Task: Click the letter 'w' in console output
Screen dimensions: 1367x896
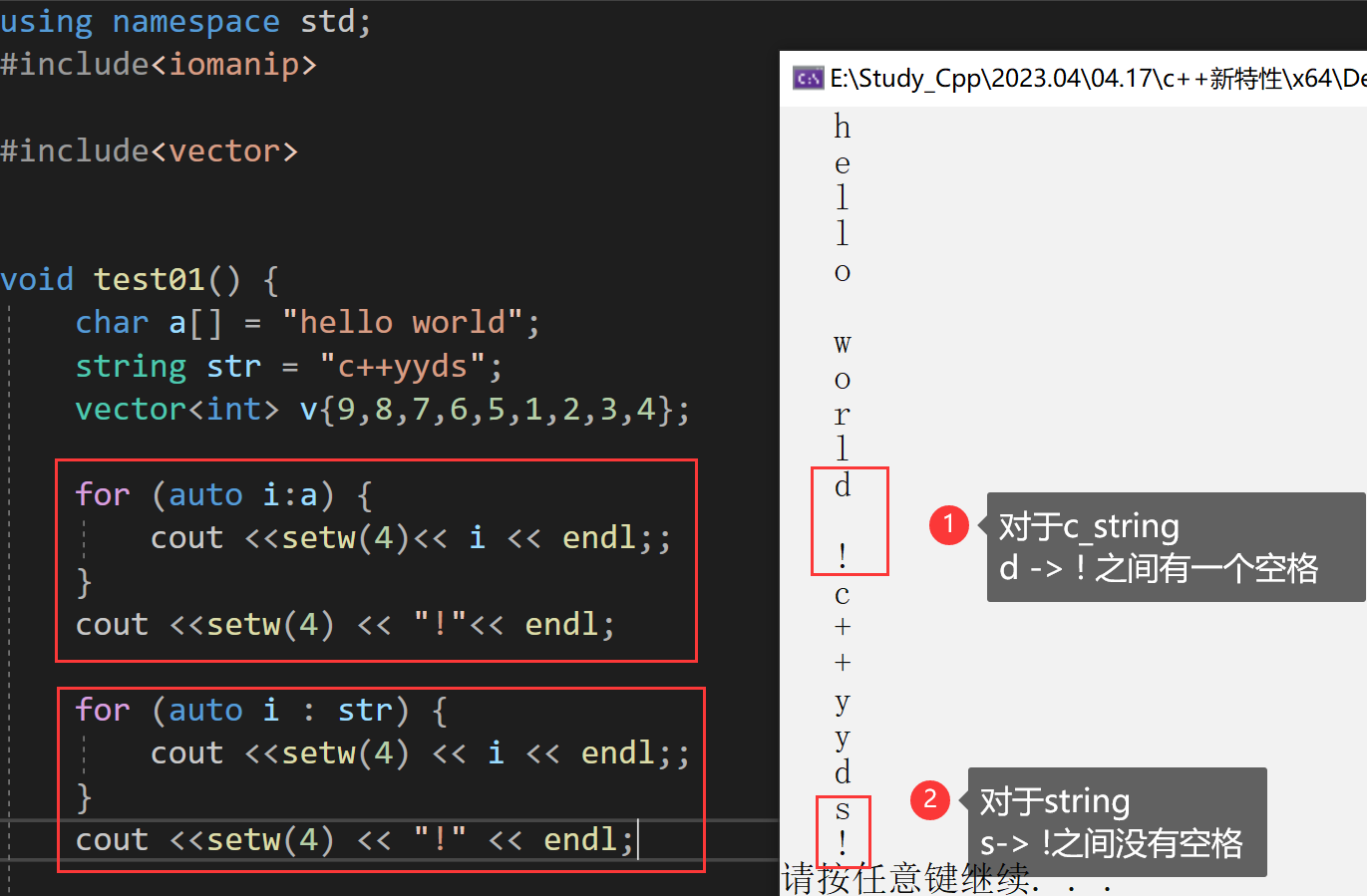Action: 843,345
